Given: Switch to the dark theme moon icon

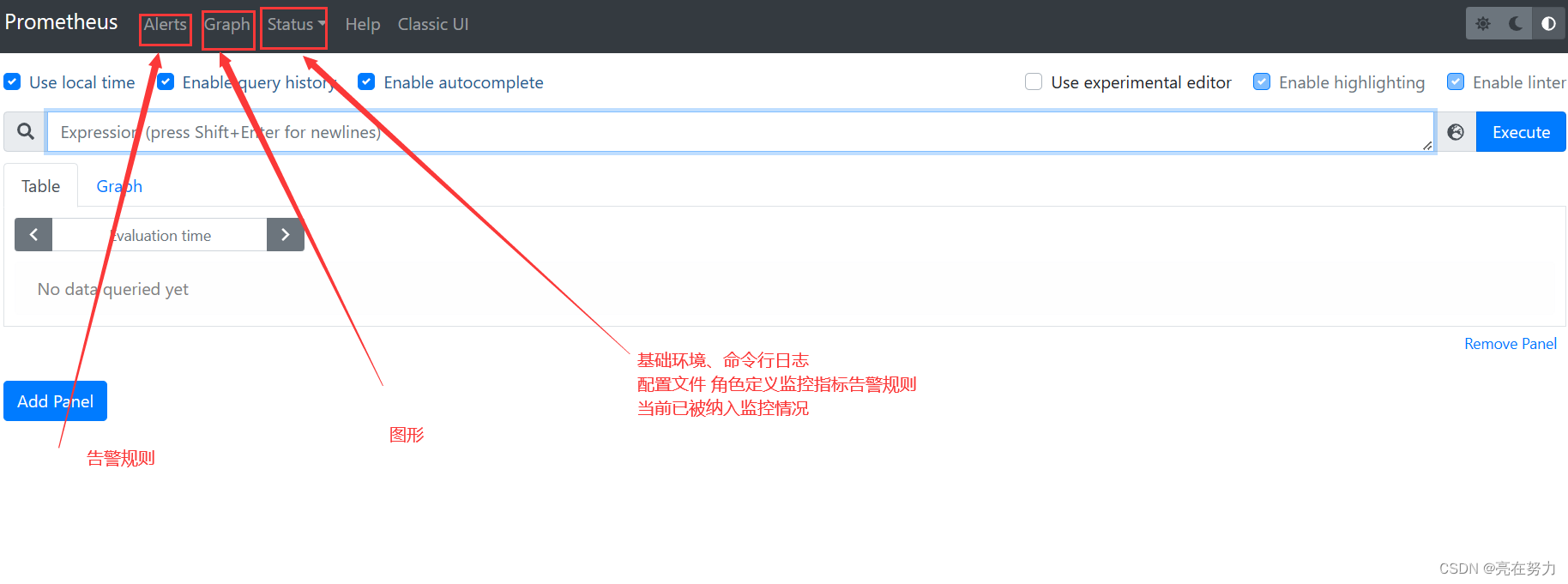Looking at the screenshot, I should tap(1516, 24).
